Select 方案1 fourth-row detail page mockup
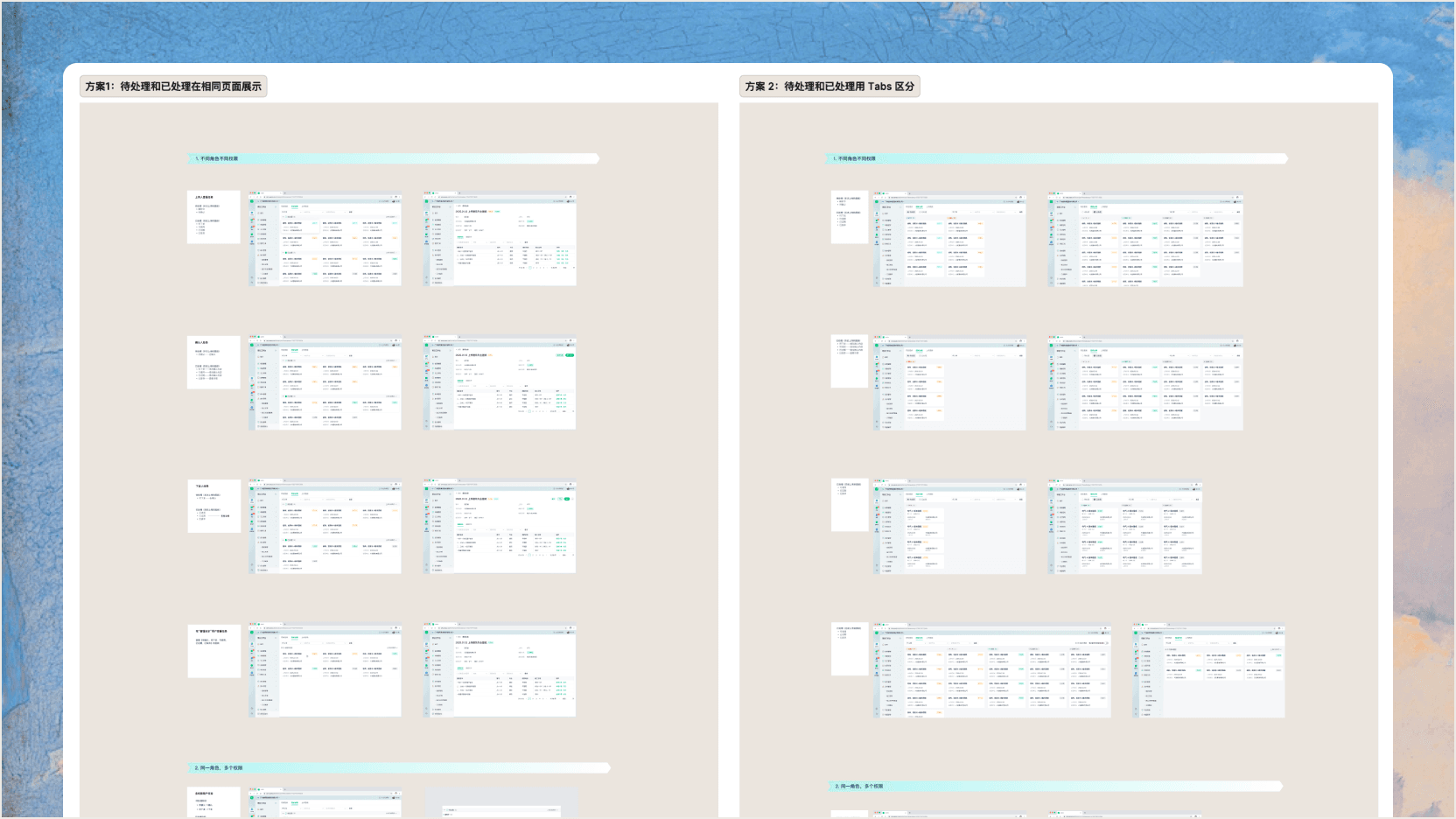The width and height of the screenshot is (1456, 819). 500,670
